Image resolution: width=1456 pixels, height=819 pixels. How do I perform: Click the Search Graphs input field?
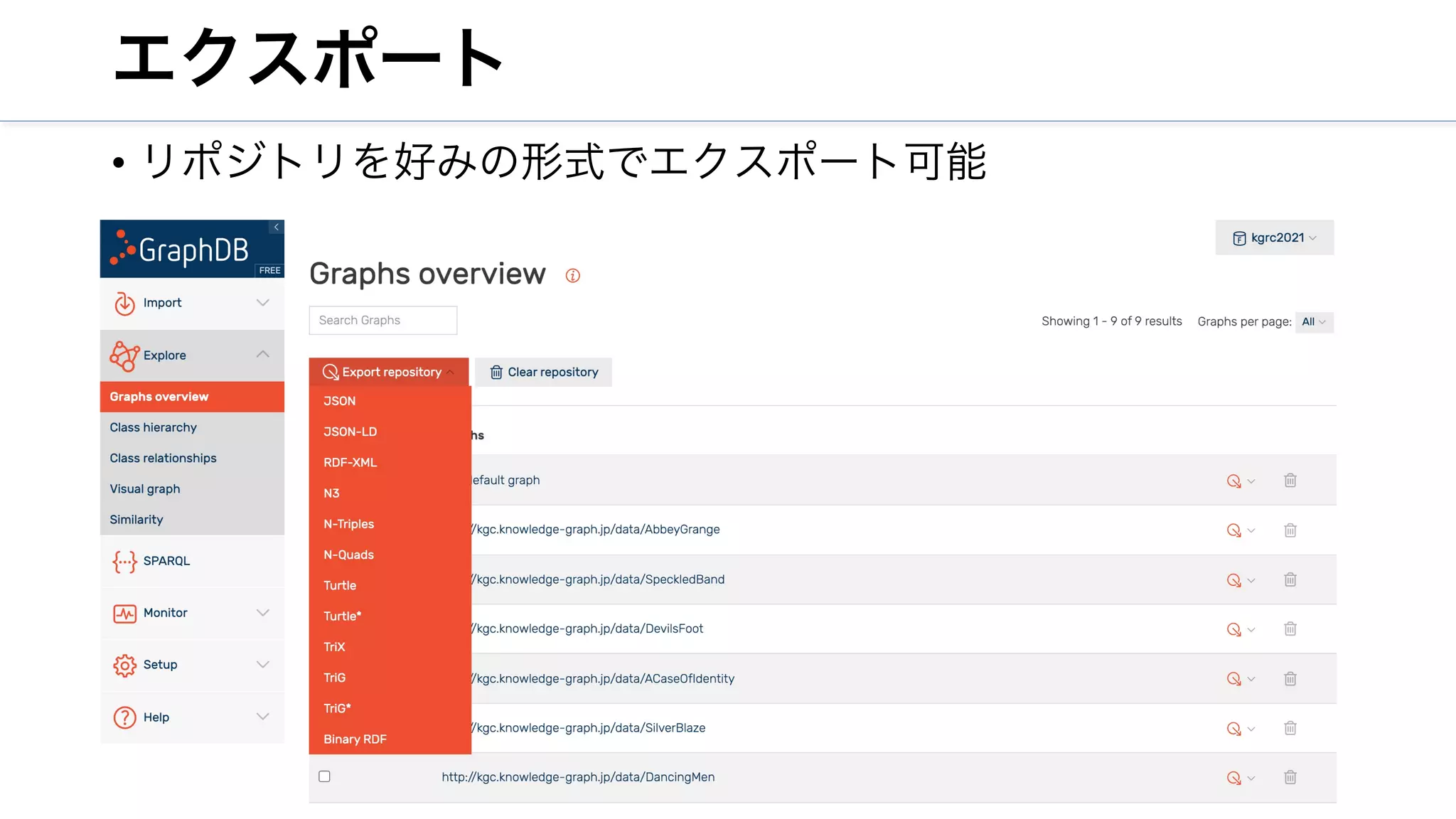click(x=383, y=321)
